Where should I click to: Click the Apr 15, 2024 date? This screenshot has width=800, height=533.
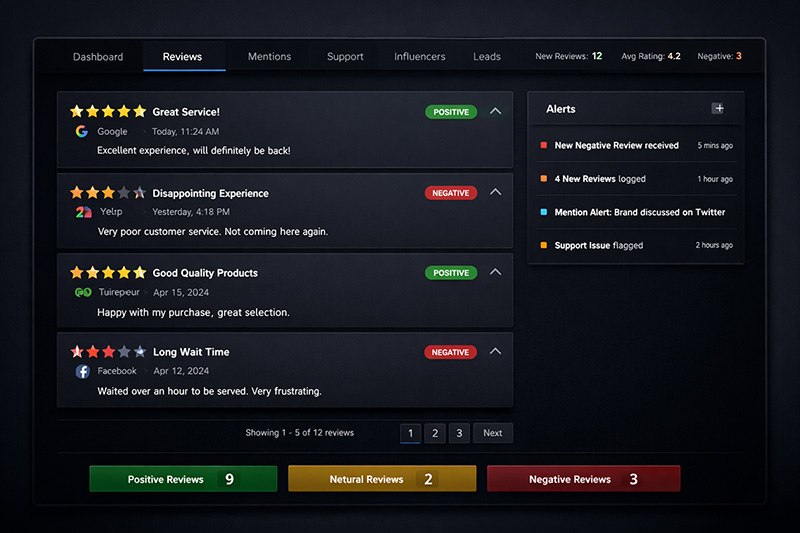181,292
